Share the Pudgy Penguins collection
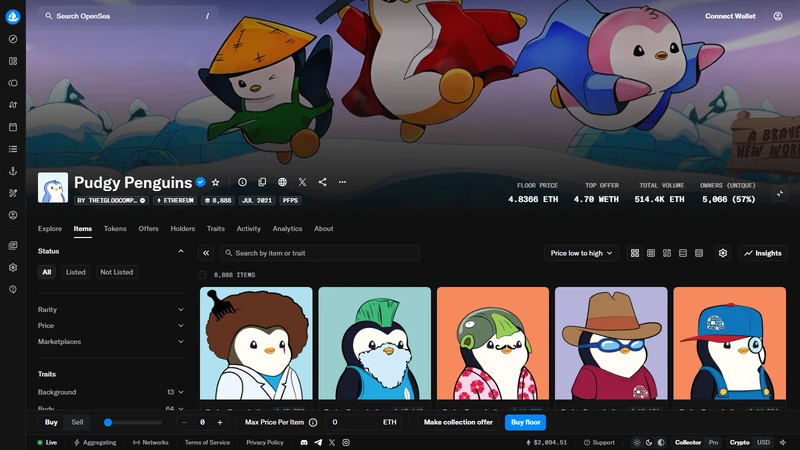The width and height of the screenshot is (800, 450). pyautogui.click(x=322, y=182)
